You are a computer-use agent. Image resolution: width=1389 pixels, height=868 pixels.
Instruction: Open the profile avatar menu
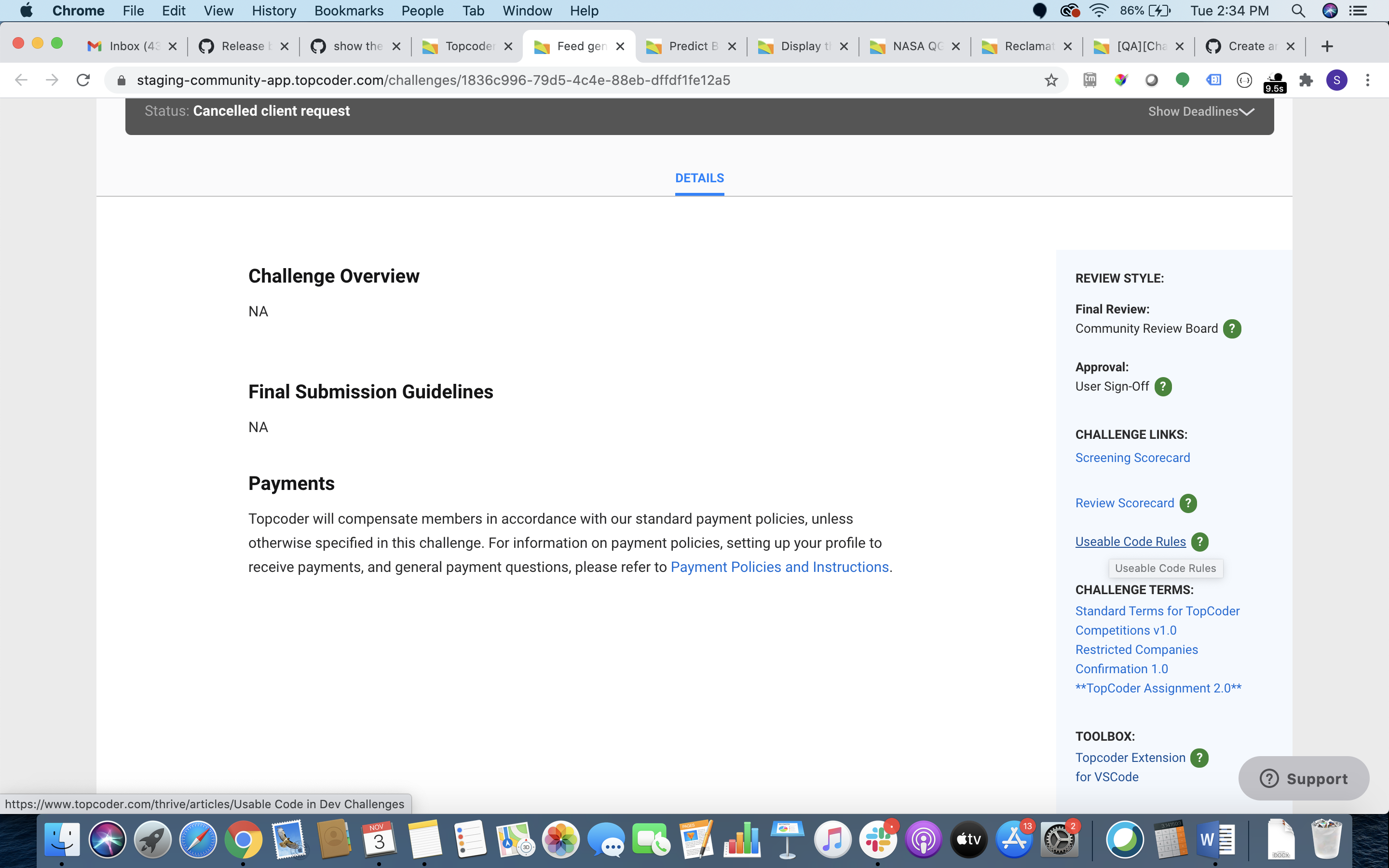(1336, 81)
